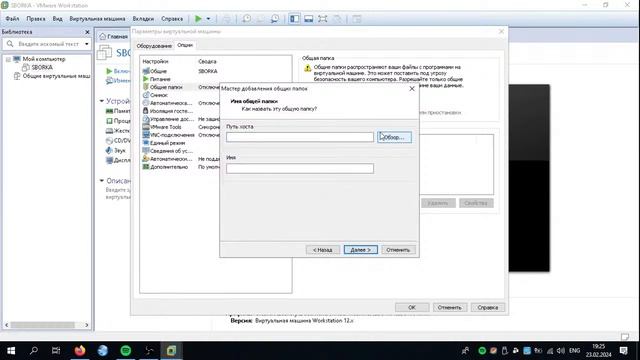Image resolution: width=640 pixels, height=360 pixels.
Task: Select the Единый режим settings row
Action: click(x=180, y=143)
